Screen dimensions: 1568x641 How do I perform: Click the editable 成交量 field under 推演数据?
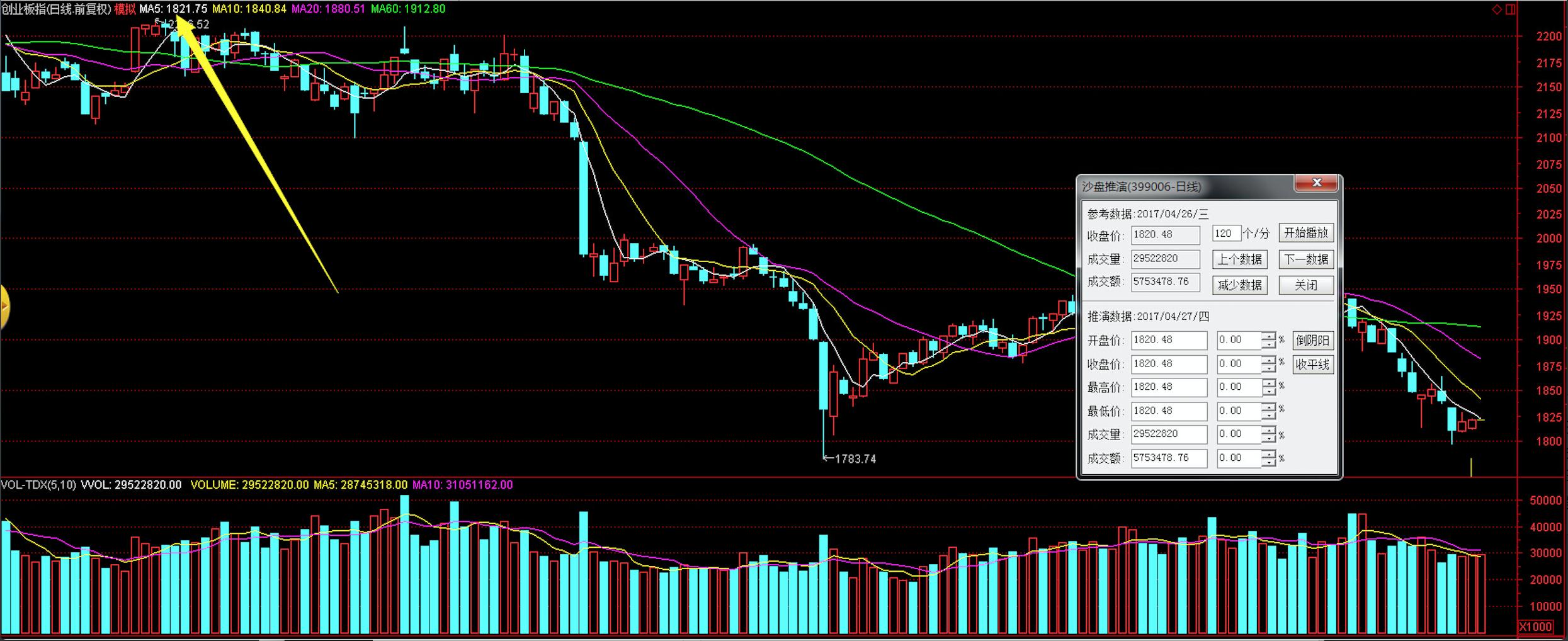[1169, 434]
